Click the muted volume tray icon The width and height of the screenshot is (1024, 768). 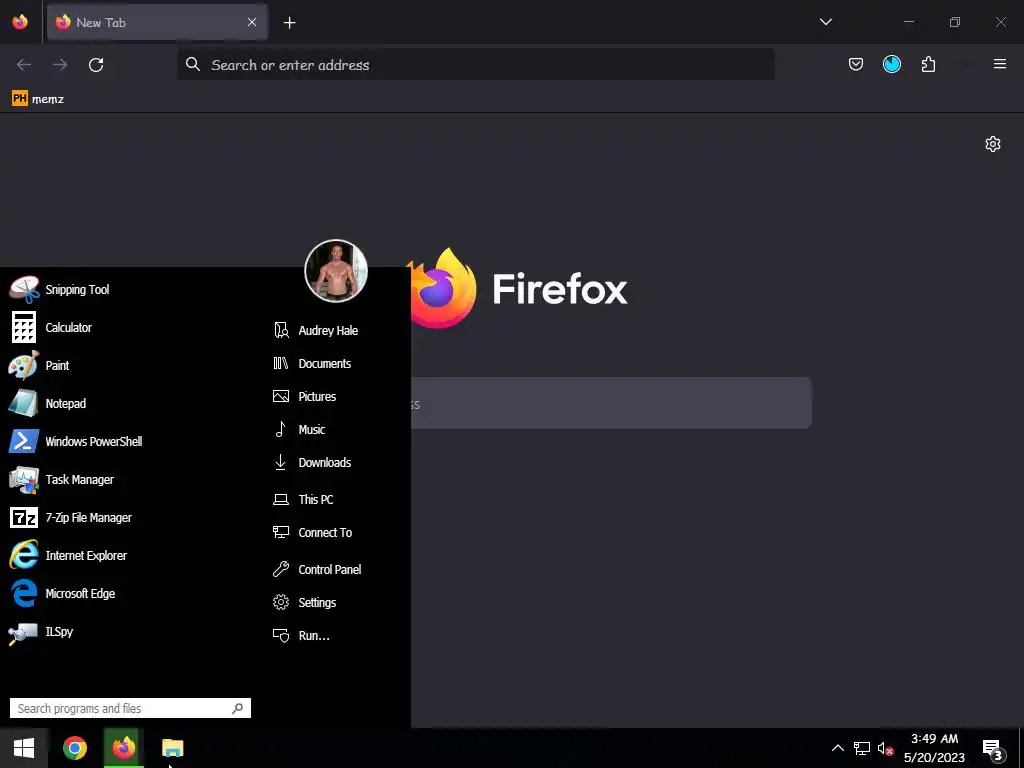[886, 748]
